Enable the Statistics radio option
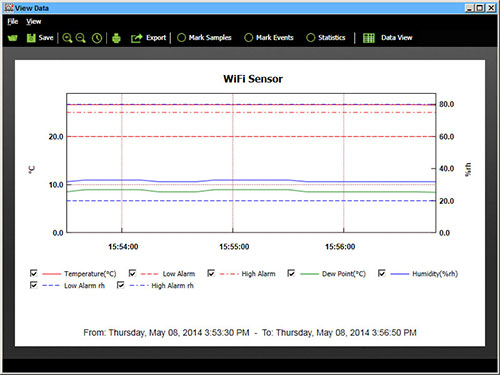The height and width of the screenshot is (375, 500). (x=311, y=38)
